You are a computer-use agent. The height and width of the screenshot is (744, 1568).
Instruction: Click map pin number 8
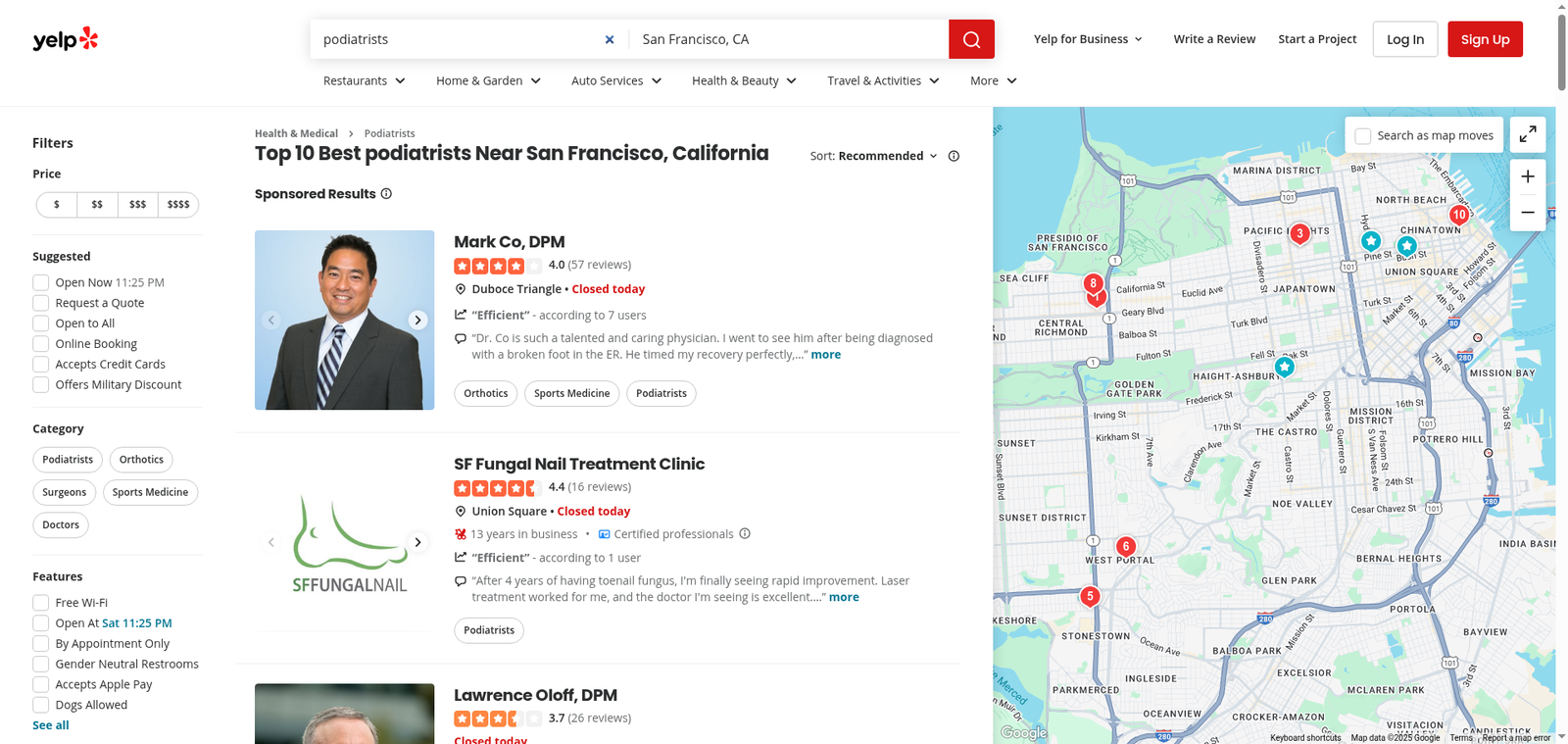[x=1093, y=283]
